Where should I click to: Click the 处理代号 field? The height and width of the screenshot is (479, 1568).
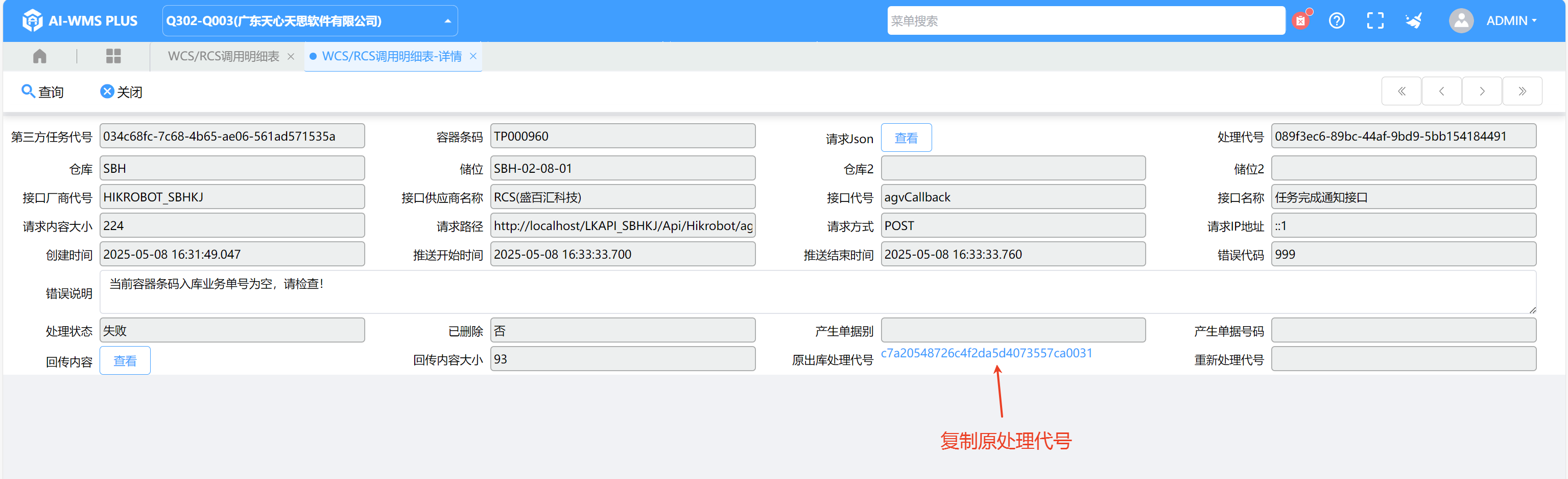pos(1404,136)
